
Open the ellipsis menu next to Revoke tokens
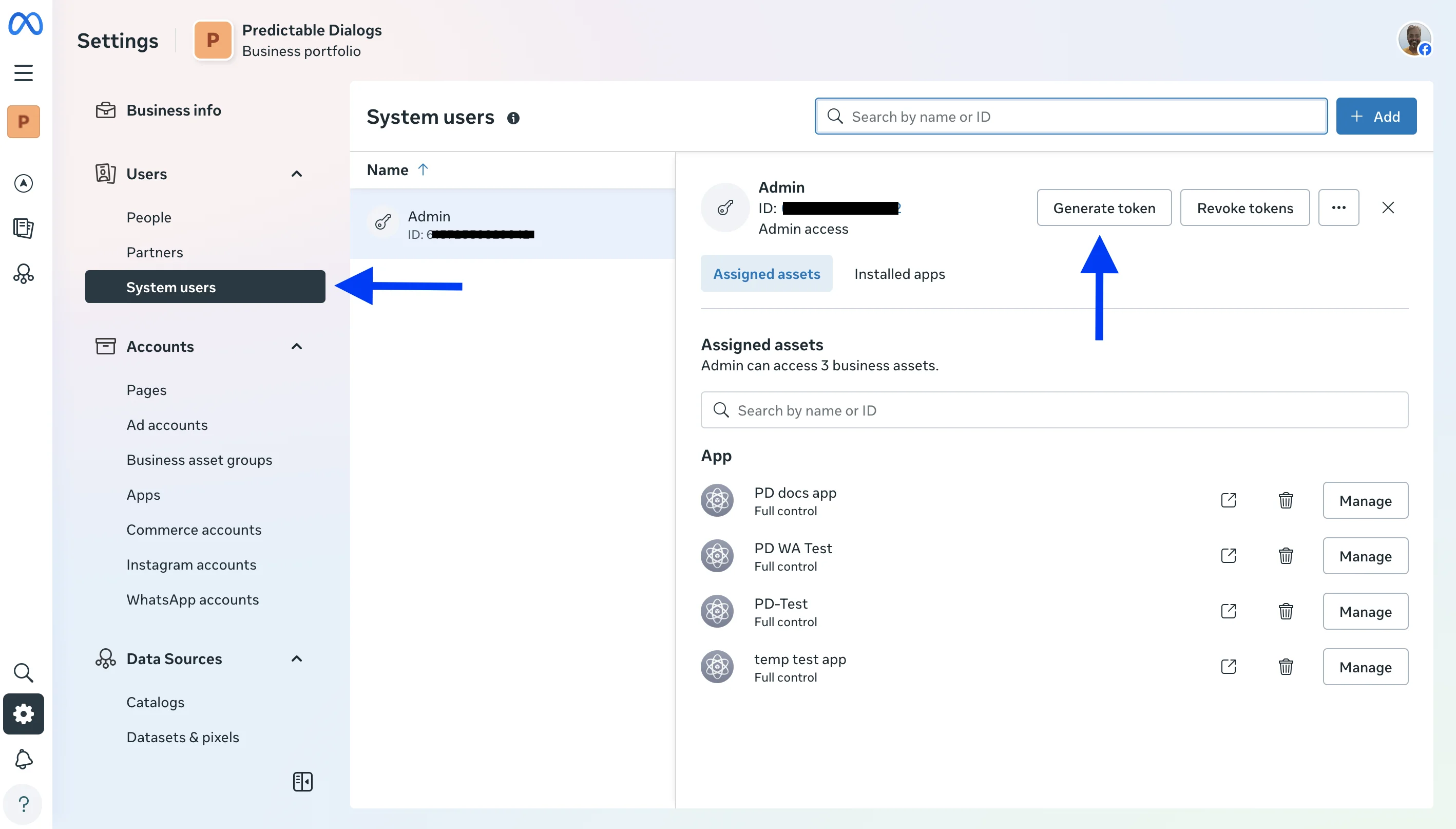coord(1337,208)
